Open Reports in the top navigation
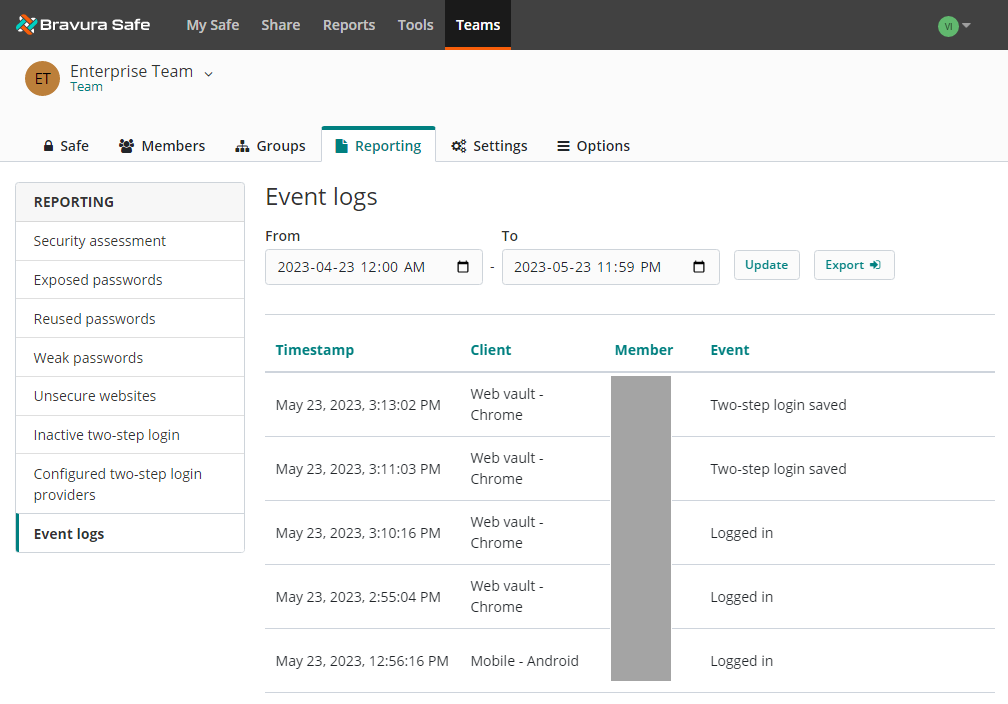The width and height of the screenshot is (1008, 704). [x=349, y=25]
